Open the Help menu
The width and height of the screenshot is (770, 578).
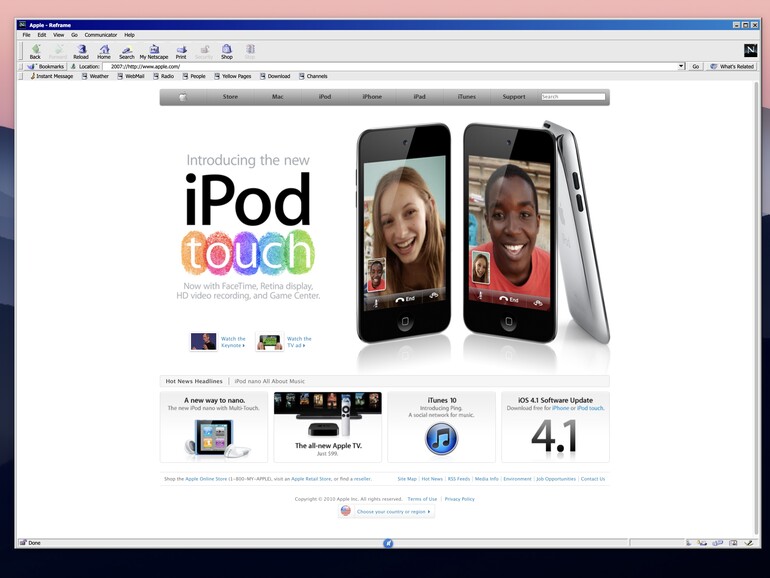coord(129,35)
